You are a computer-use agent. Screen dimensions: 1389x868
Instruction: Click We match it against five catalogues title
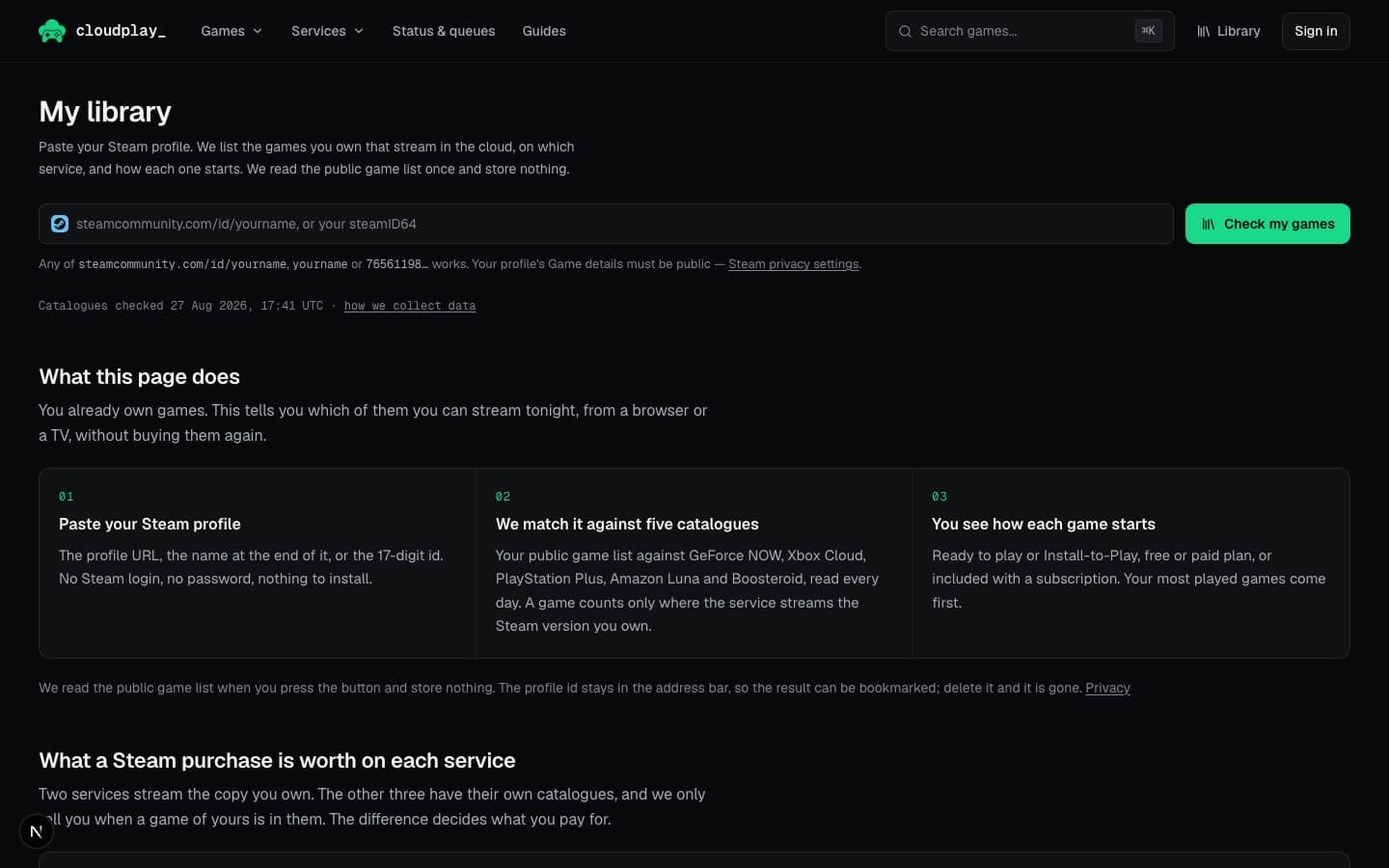(627, 524)
